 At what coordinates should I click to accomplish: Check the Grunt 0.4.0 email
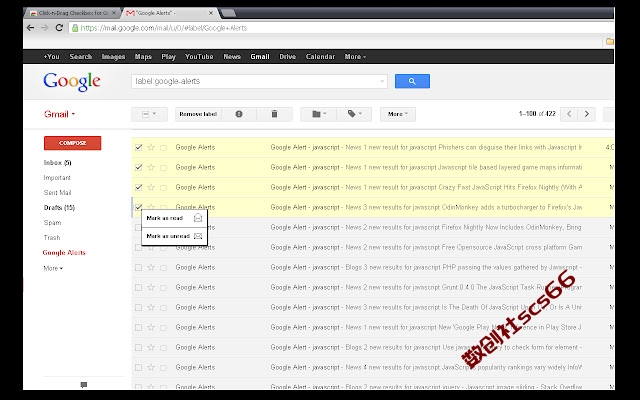139,287
